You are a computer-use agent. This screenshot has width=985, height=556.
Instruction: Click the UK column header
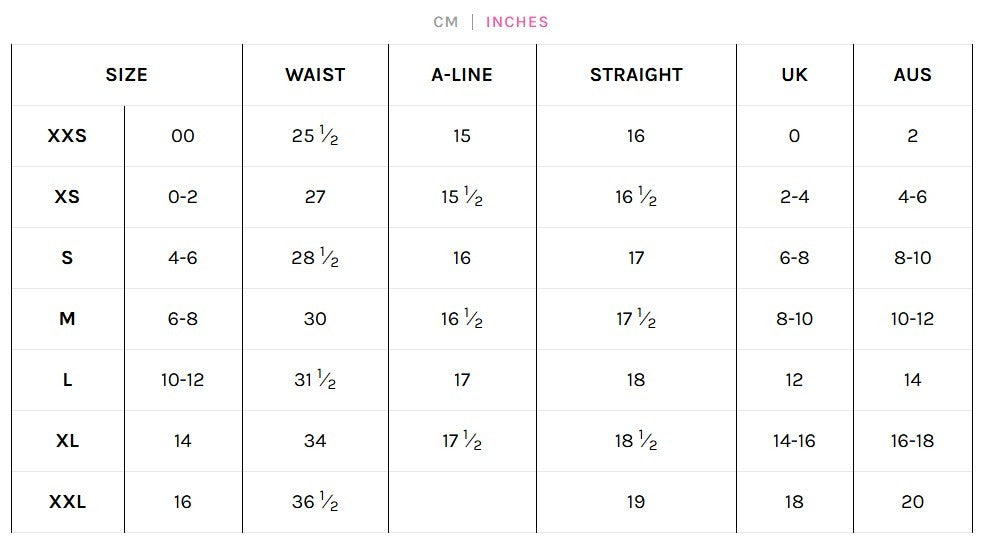pos(795,75)
